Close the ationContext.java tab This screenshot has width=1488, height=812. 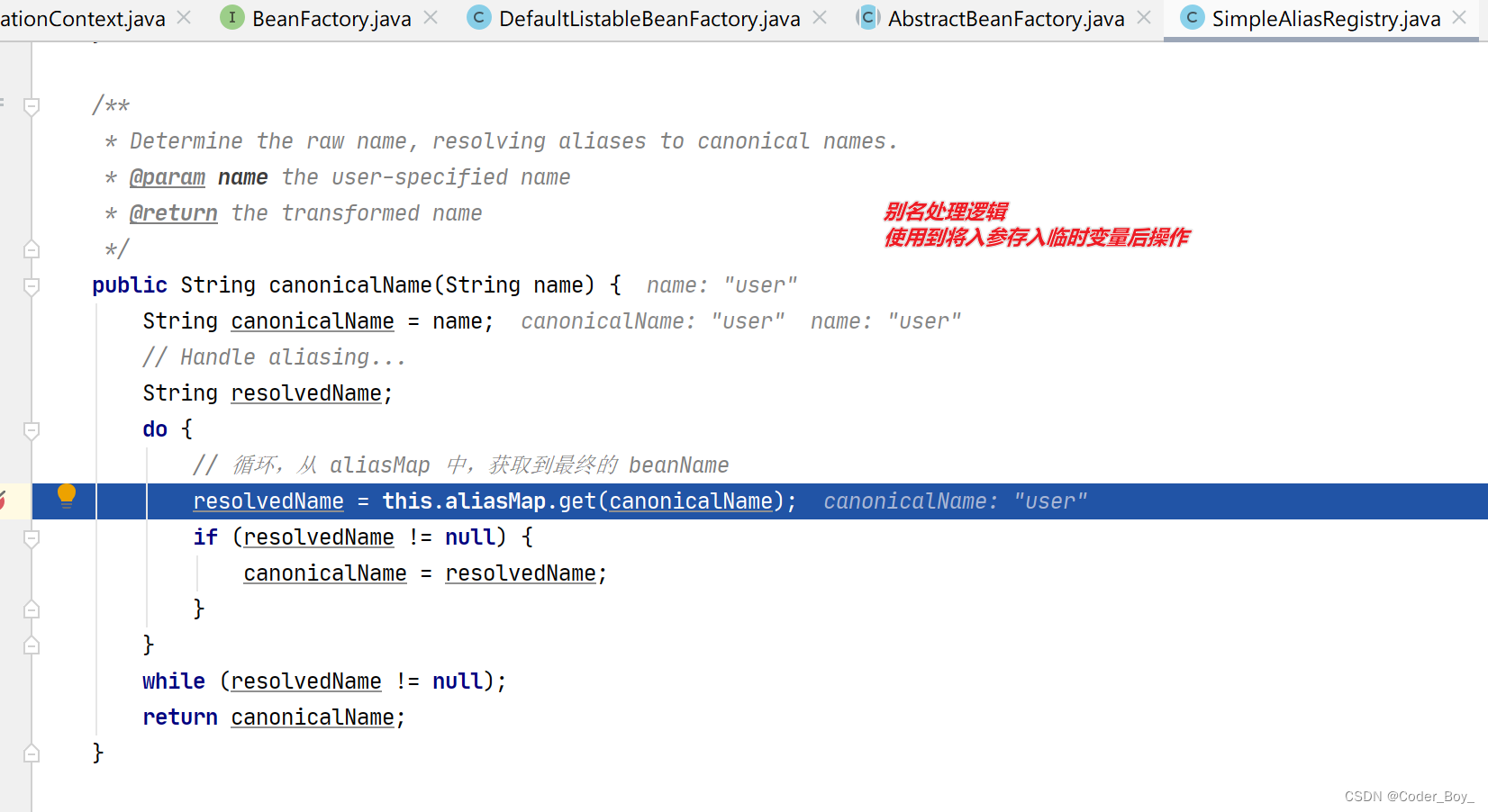pyautogui.click(x=184, y=17)
